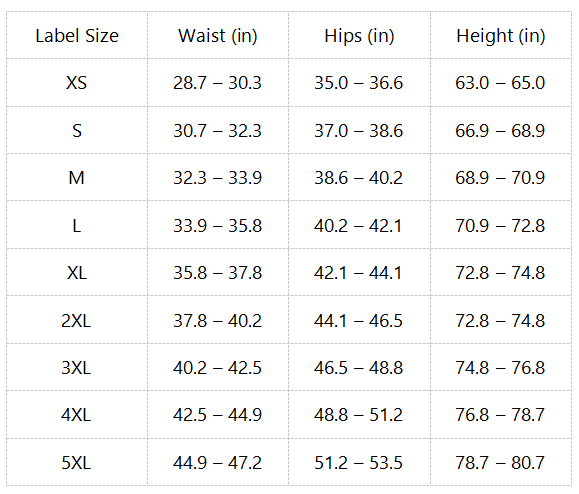
Task: Select the Waist (in) header cell
Action: point(218,35)
